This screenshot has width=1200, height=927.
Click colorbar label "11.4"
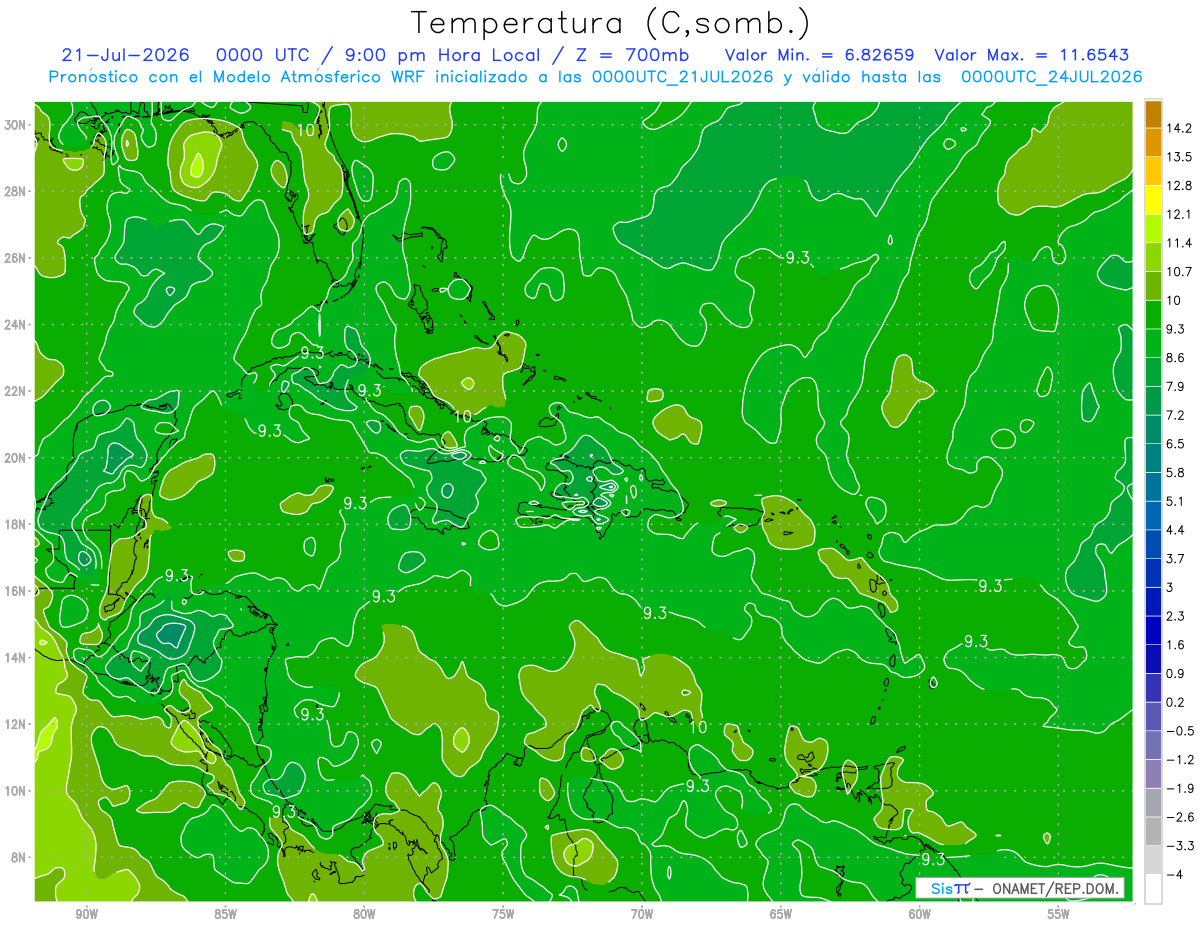(1181, 243)
